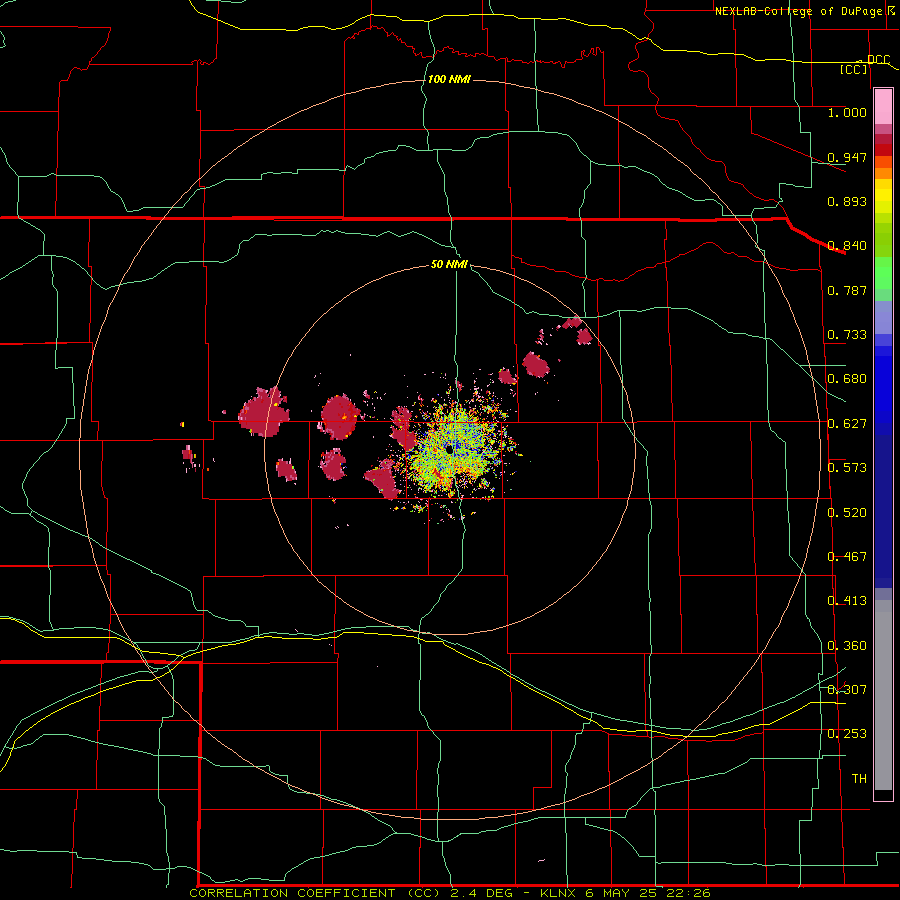Viewport: 900px width, 900px height.
Task: Click the 100 NMI range ring label
Action: point(449,79)
